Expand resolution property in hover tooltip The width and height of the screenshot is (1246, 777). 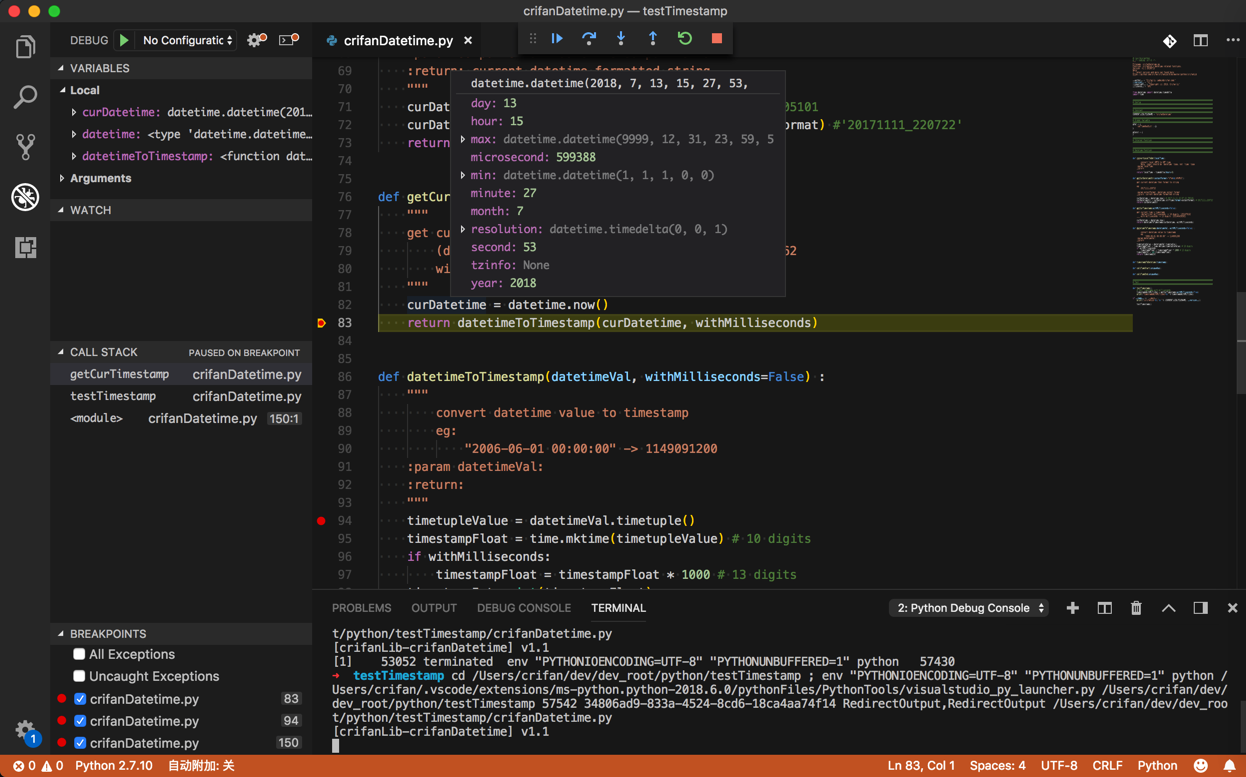click(463, 229)
